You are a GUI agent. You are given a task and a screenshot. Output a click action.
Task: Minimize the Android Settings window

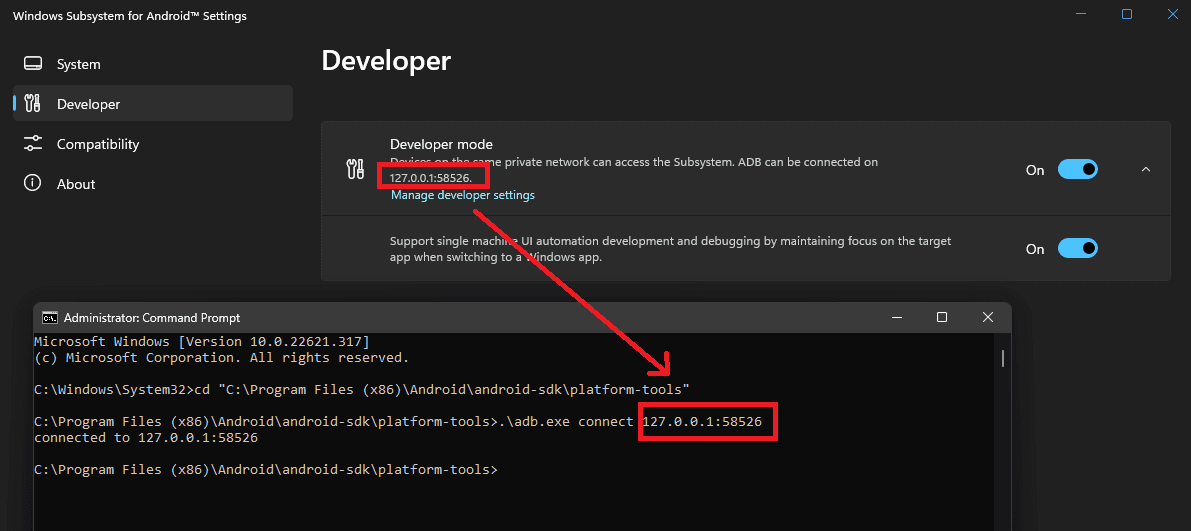1082,14
